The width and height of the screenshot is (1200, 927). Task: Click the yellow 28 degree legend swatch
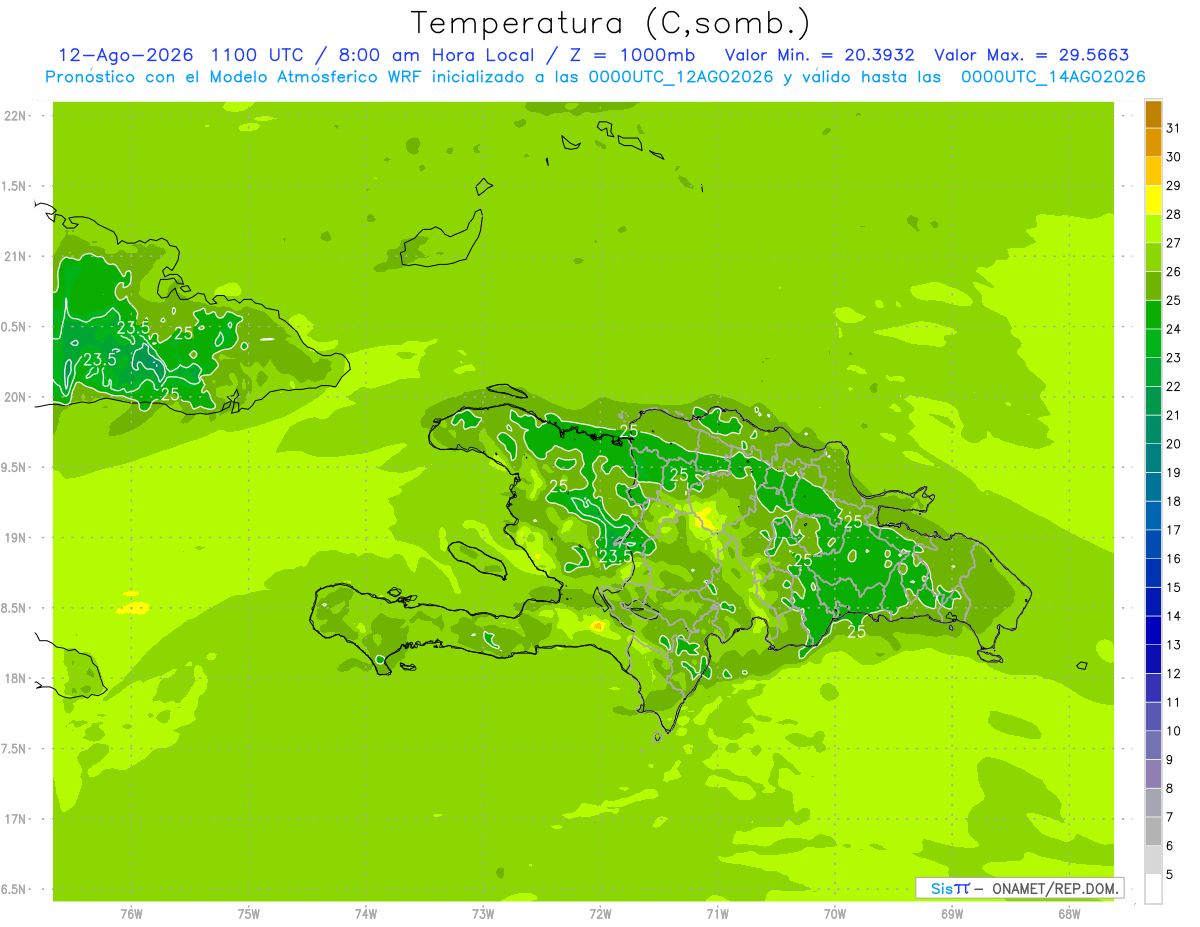(x=1153, y=201)
